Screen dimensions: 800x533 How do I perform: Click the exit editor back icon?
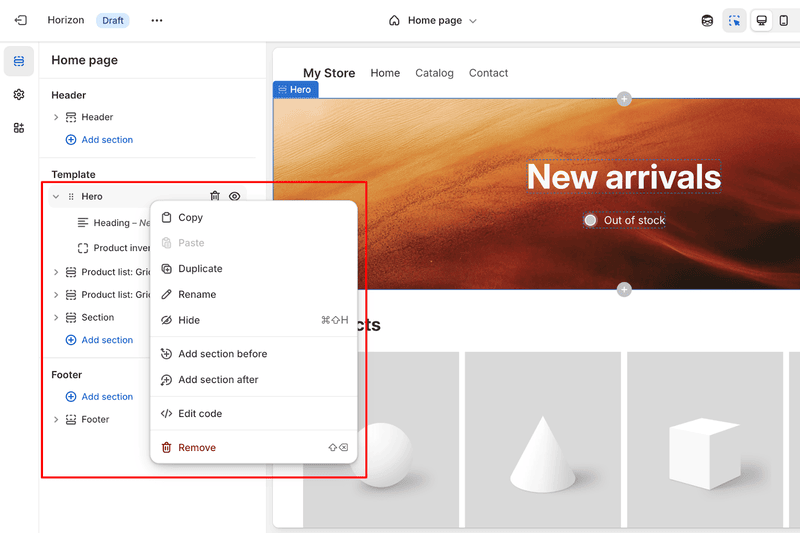point(20,20)
